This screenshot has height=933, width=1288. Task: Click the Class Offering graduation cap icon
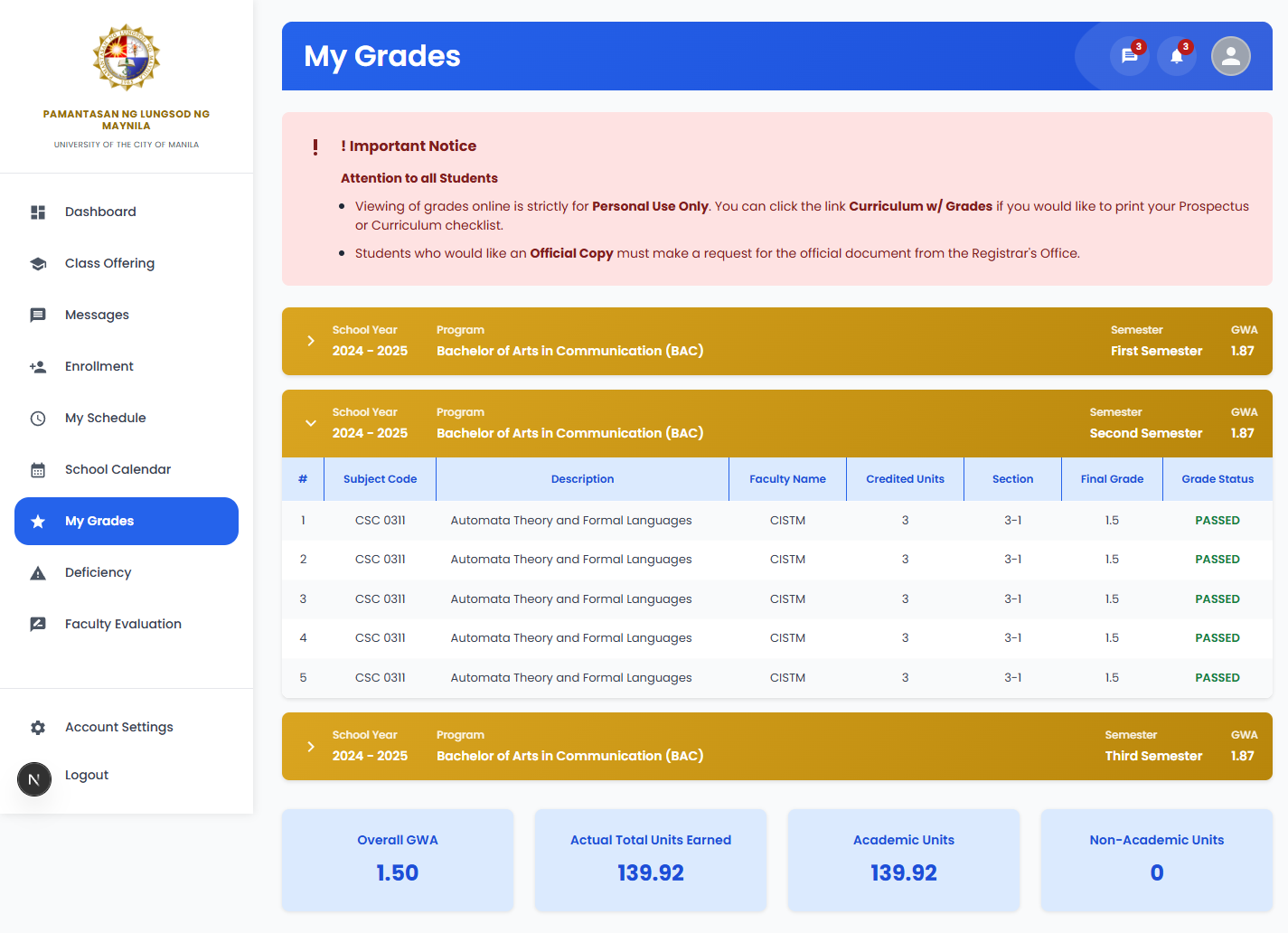[x=38, y=263]
